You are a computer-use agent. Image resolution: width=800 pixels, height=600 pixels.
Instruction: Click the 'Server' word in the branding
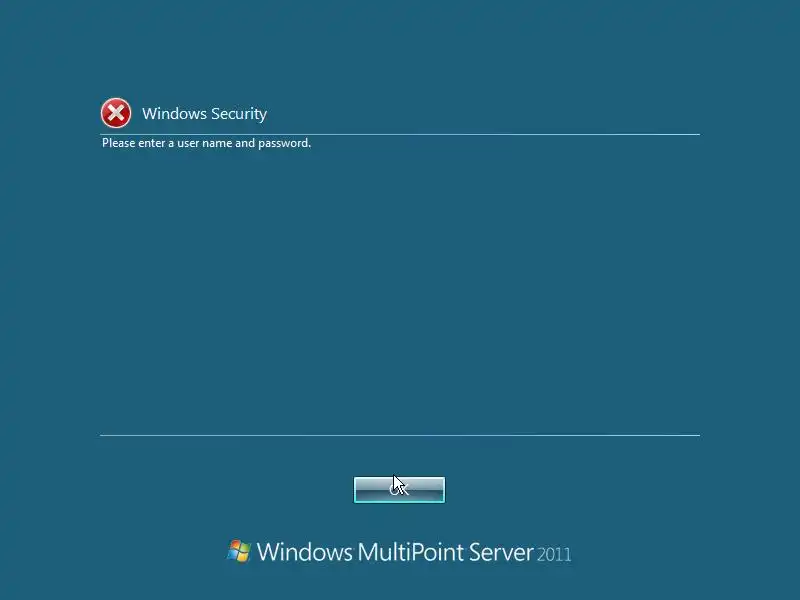[x=501, y=552]
